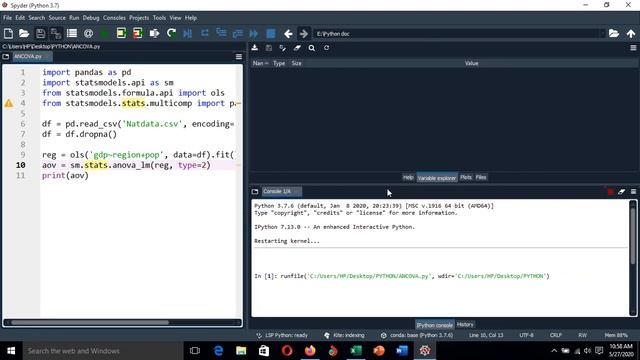This screenshot has width=640, height=360.
Task: Run the file with green play icon
Action: coord(104,33)
